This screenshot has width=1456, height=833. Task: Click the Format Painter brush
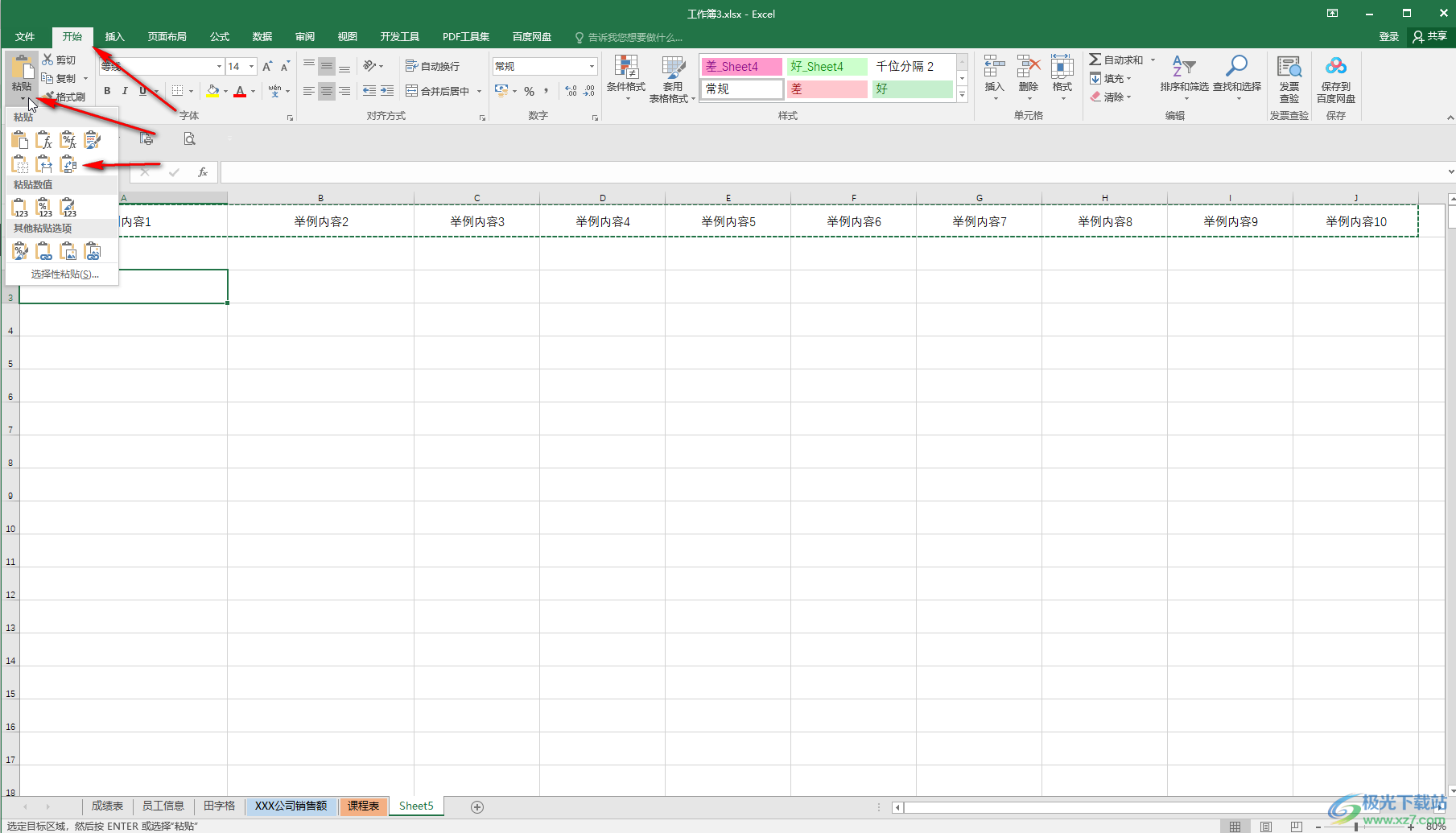[64, 97]
